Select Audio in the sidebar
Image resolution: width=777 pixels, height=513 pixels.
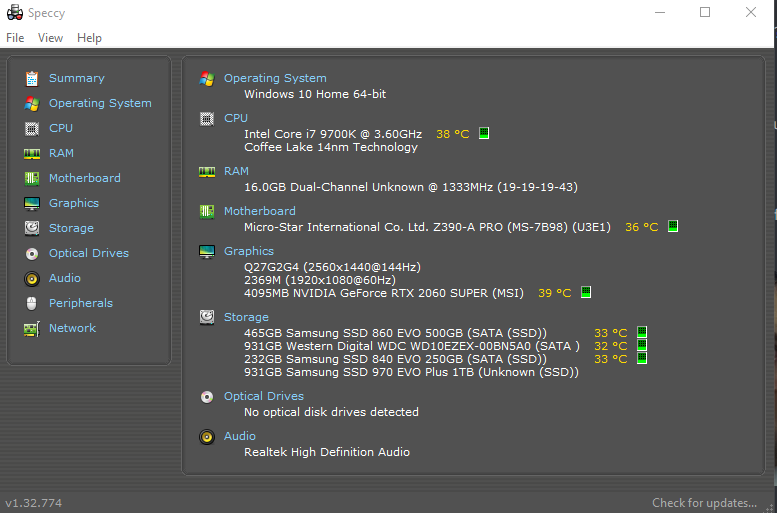pyautogui.click(x=65, y=278)
